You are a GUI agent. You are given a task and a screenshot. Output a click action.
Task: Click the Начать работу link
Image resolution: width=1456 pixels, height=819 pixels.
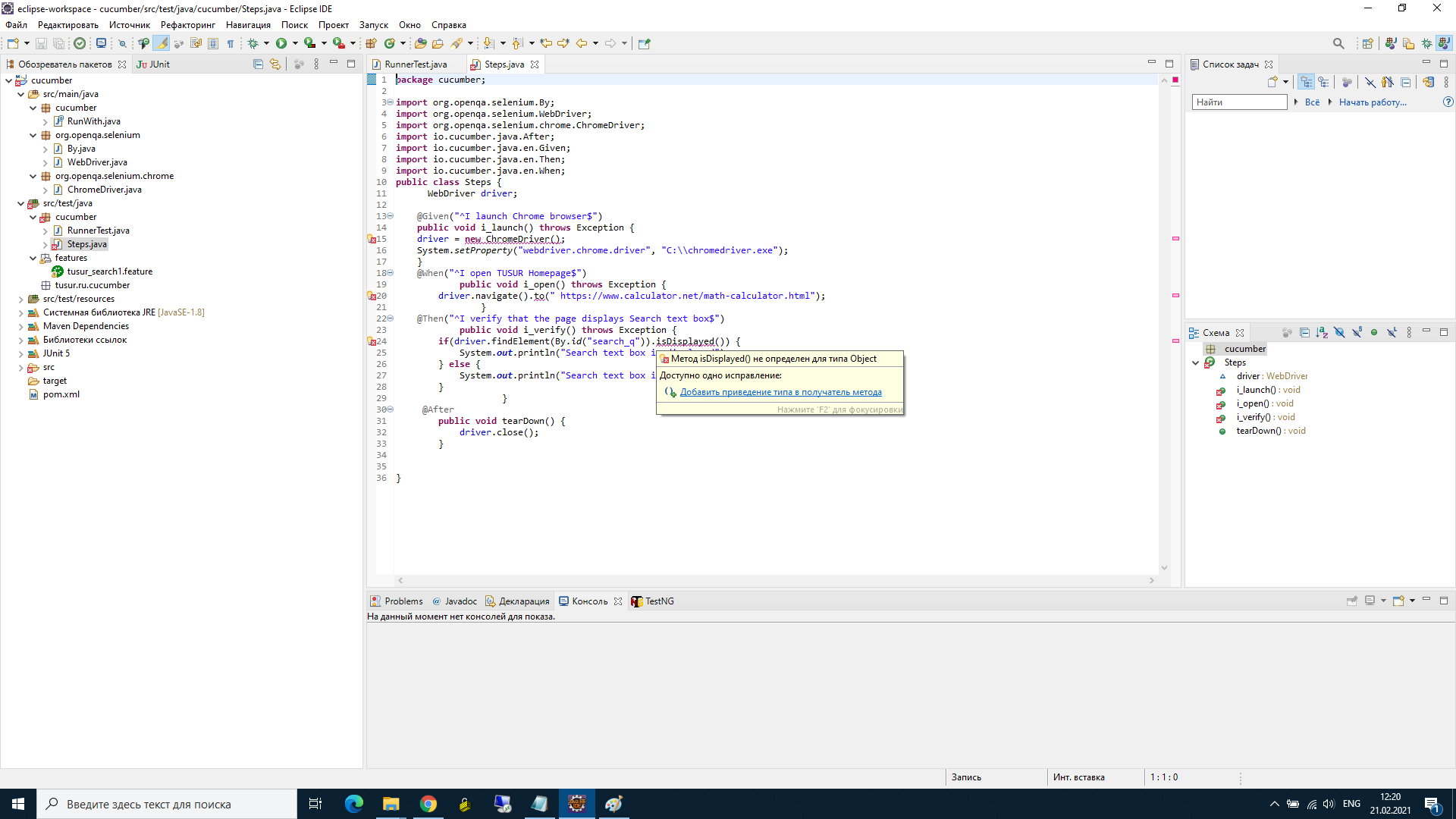[1373, 102]
